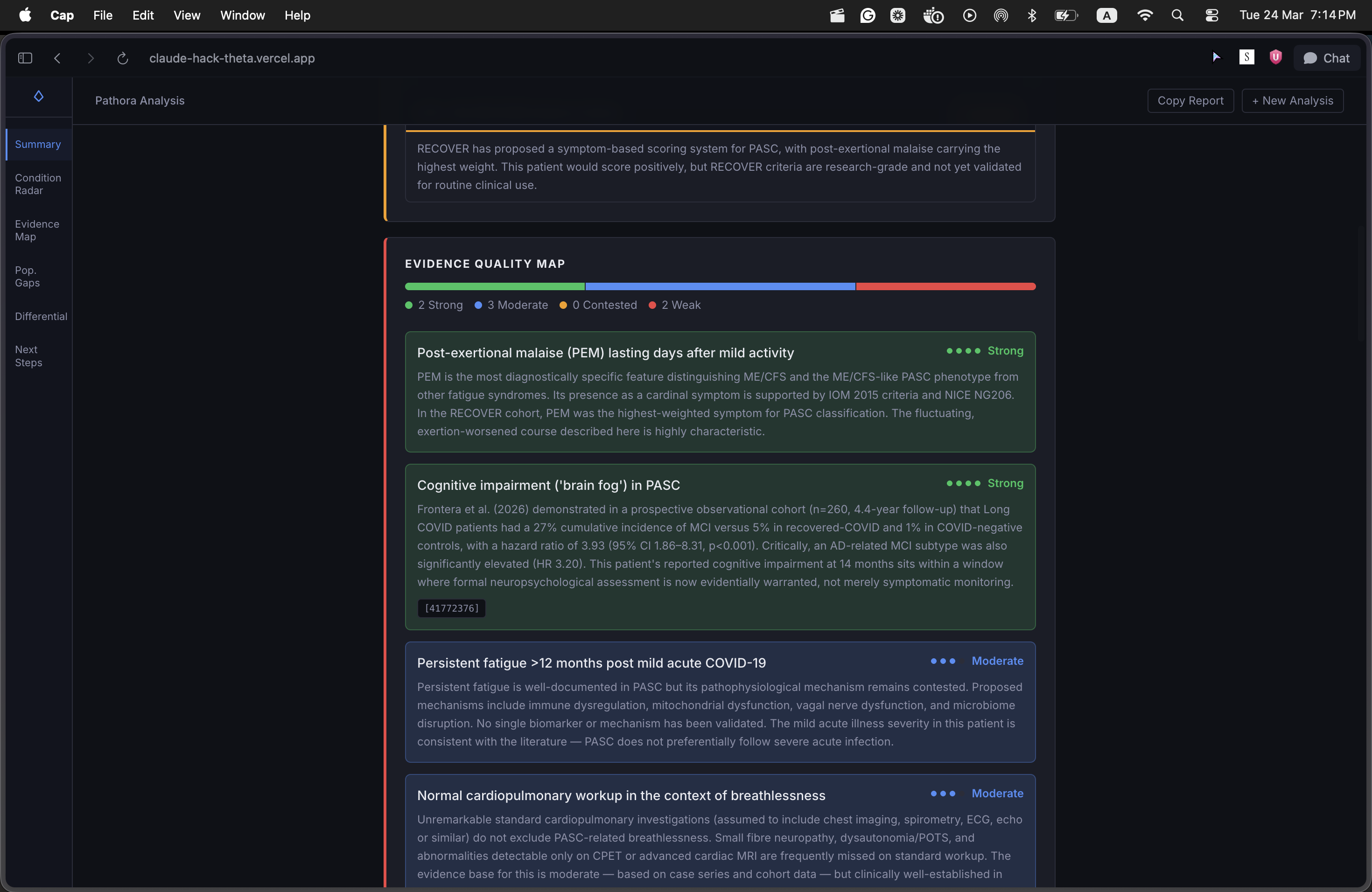Open the Condition Radar sidebar section

pos(37,184)
